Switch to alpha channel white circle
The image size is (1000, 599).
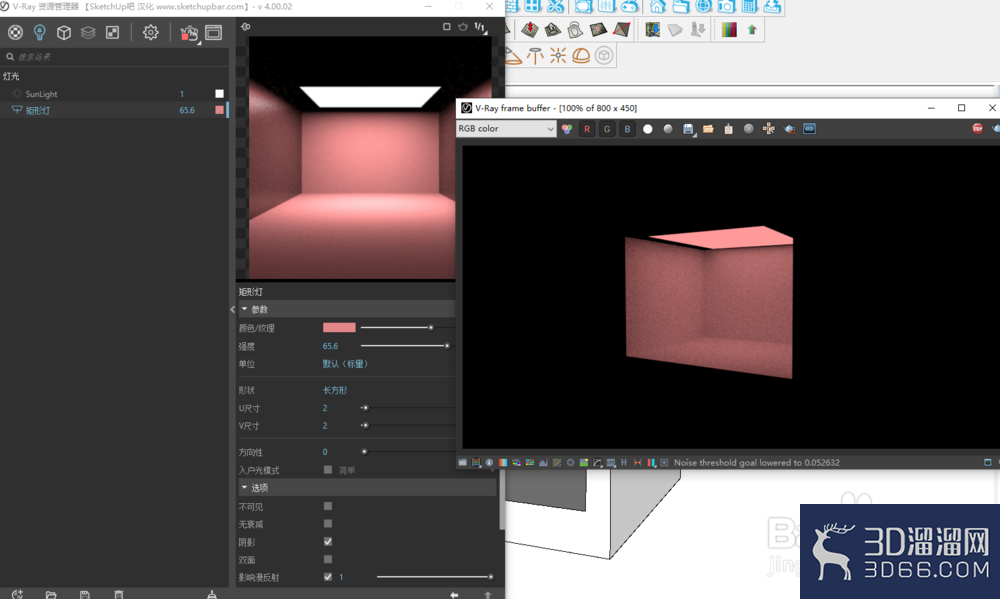648,129
